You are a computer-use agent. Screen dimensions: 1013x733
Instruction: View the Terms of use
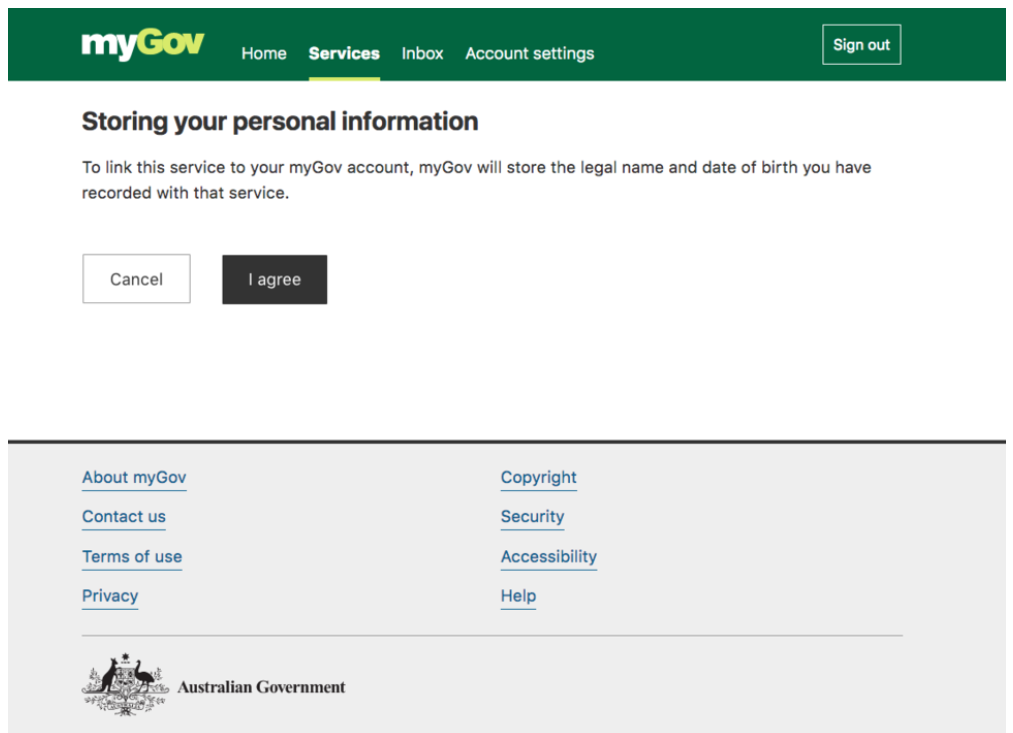(x=132, y=557)
